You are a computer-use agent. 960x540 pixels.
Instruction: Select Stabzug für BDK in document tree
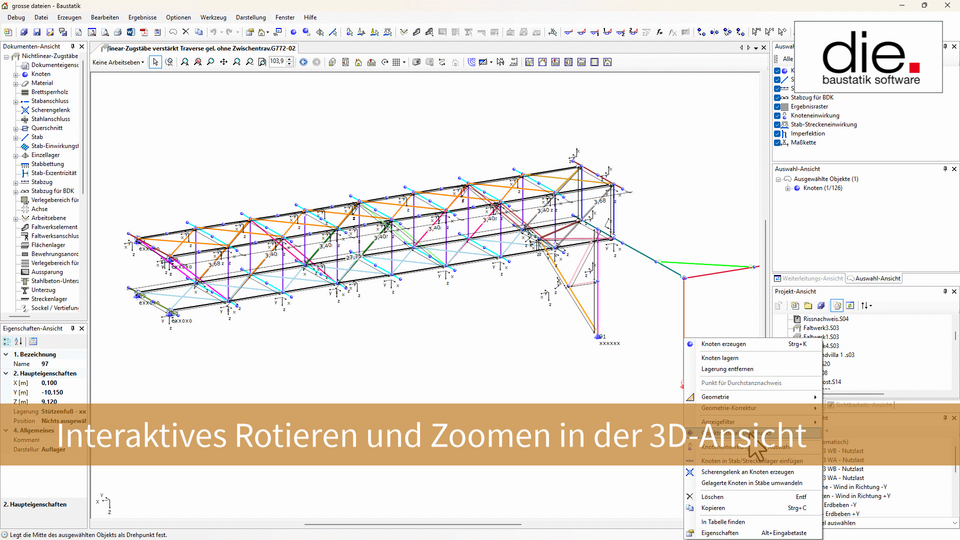53,191
